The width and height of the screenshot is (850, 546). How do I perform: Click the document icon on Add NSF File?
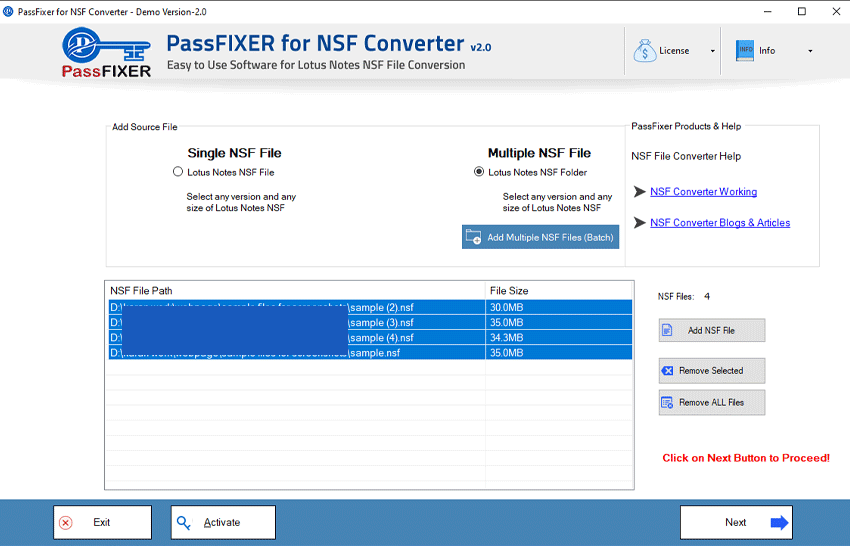point(667,330)
